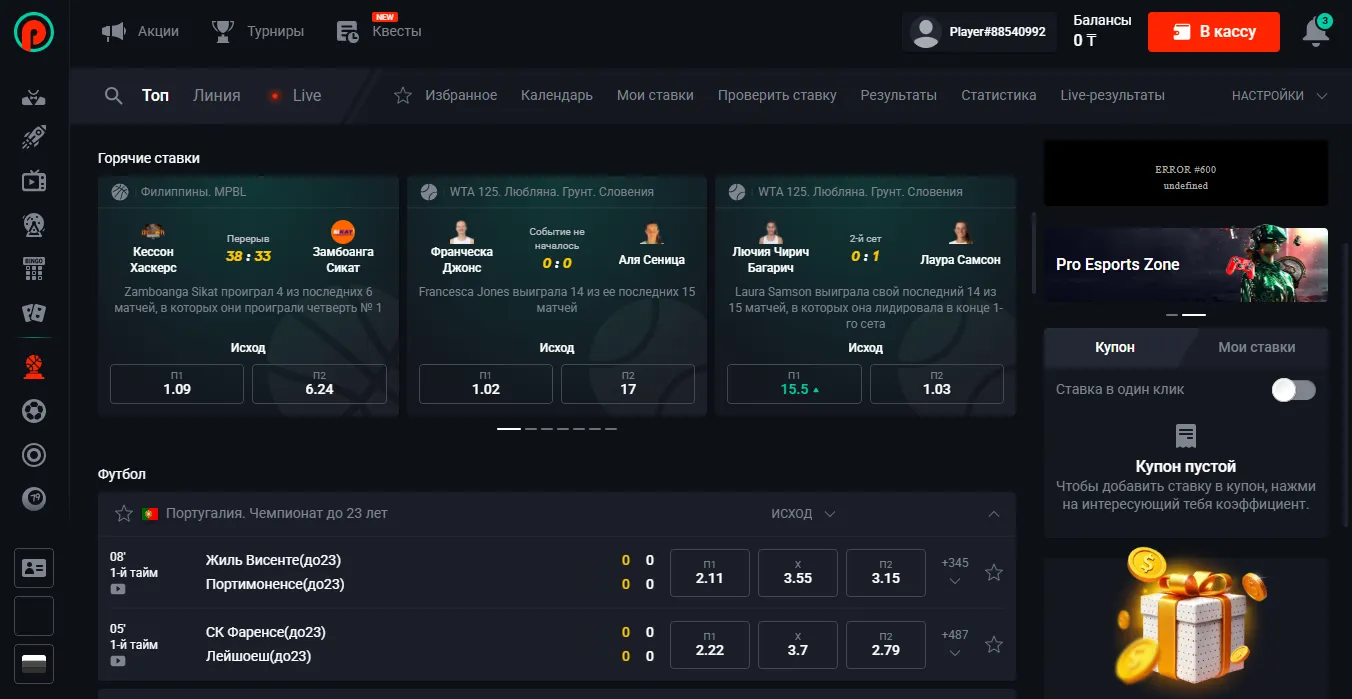Open the ID card sidebar icon

pyautogui.click(x=34, y=568)
